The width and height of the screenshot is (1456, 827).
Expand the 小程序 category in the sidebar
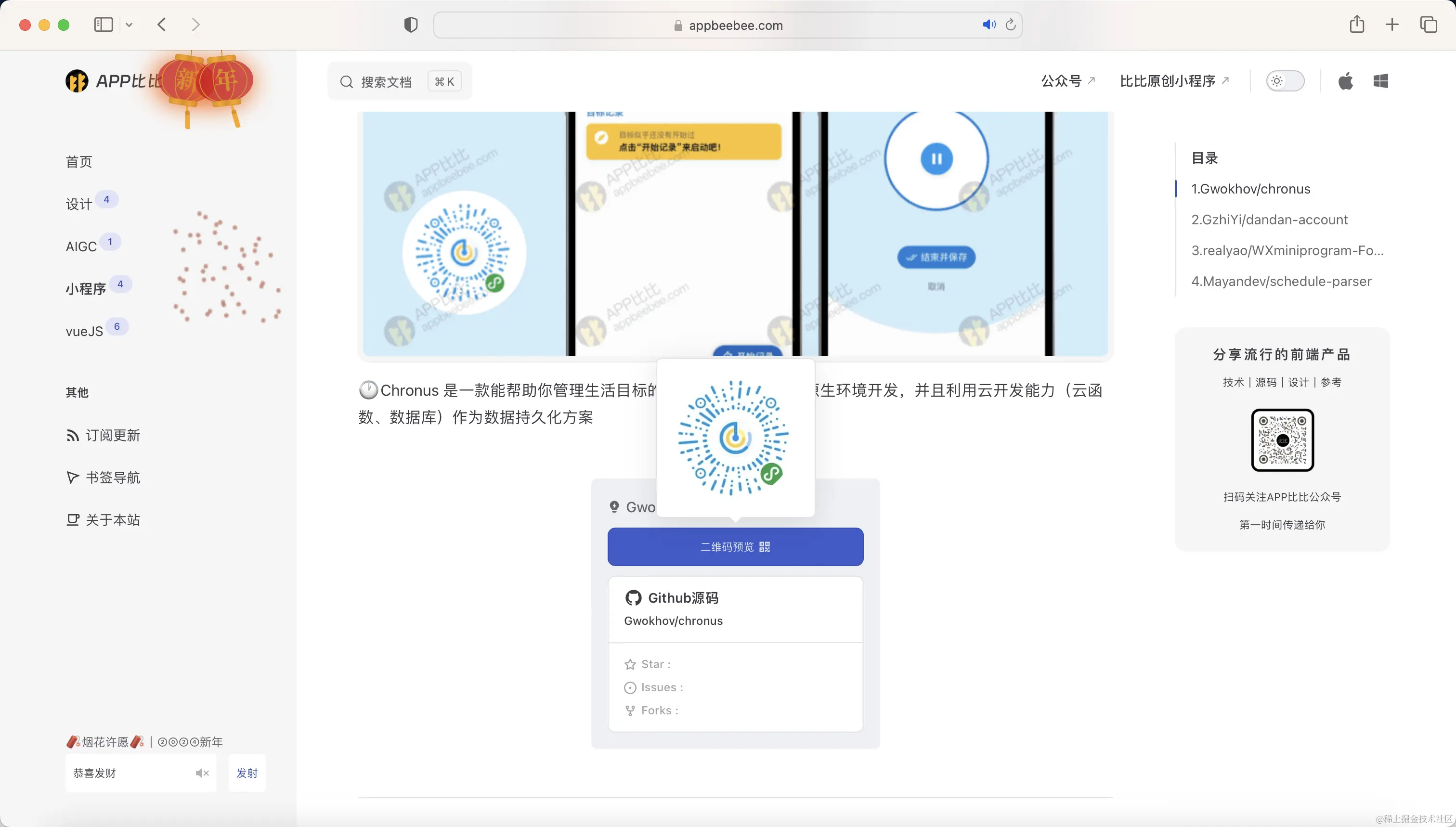(86, 288)
